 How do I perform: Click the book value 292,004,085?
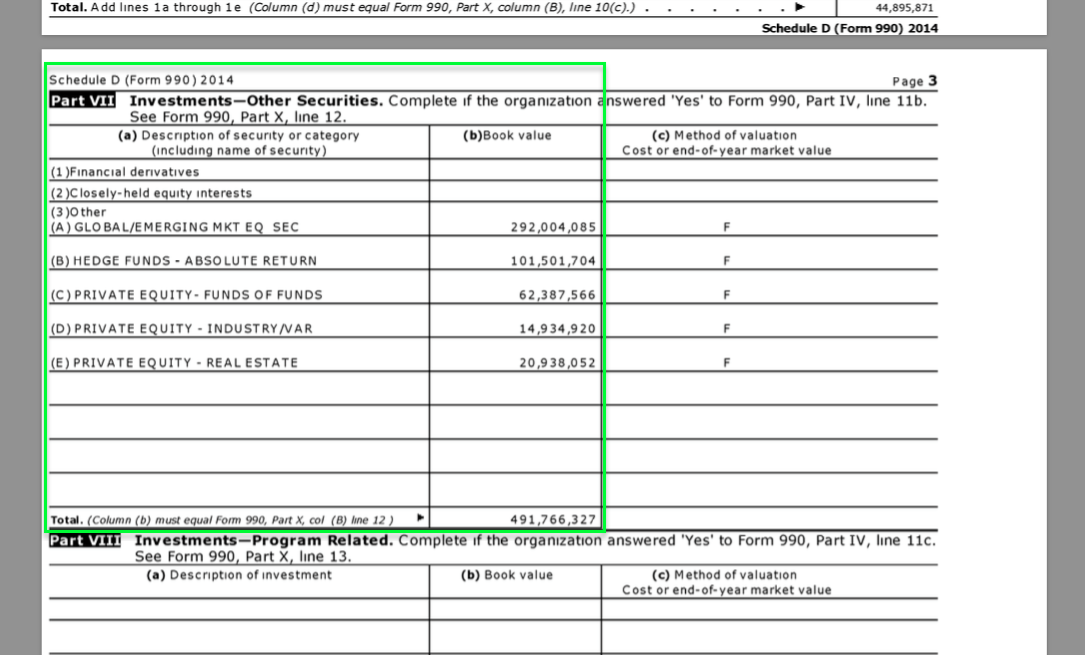(553, 227)
